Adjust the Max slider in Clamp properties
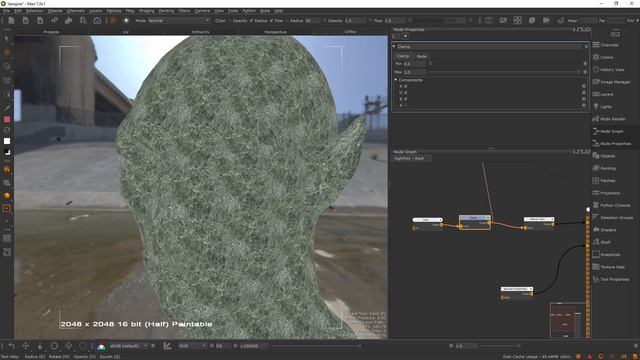This screenshot has width=640, height=360. pyautogui.click(x=505, y=72)
